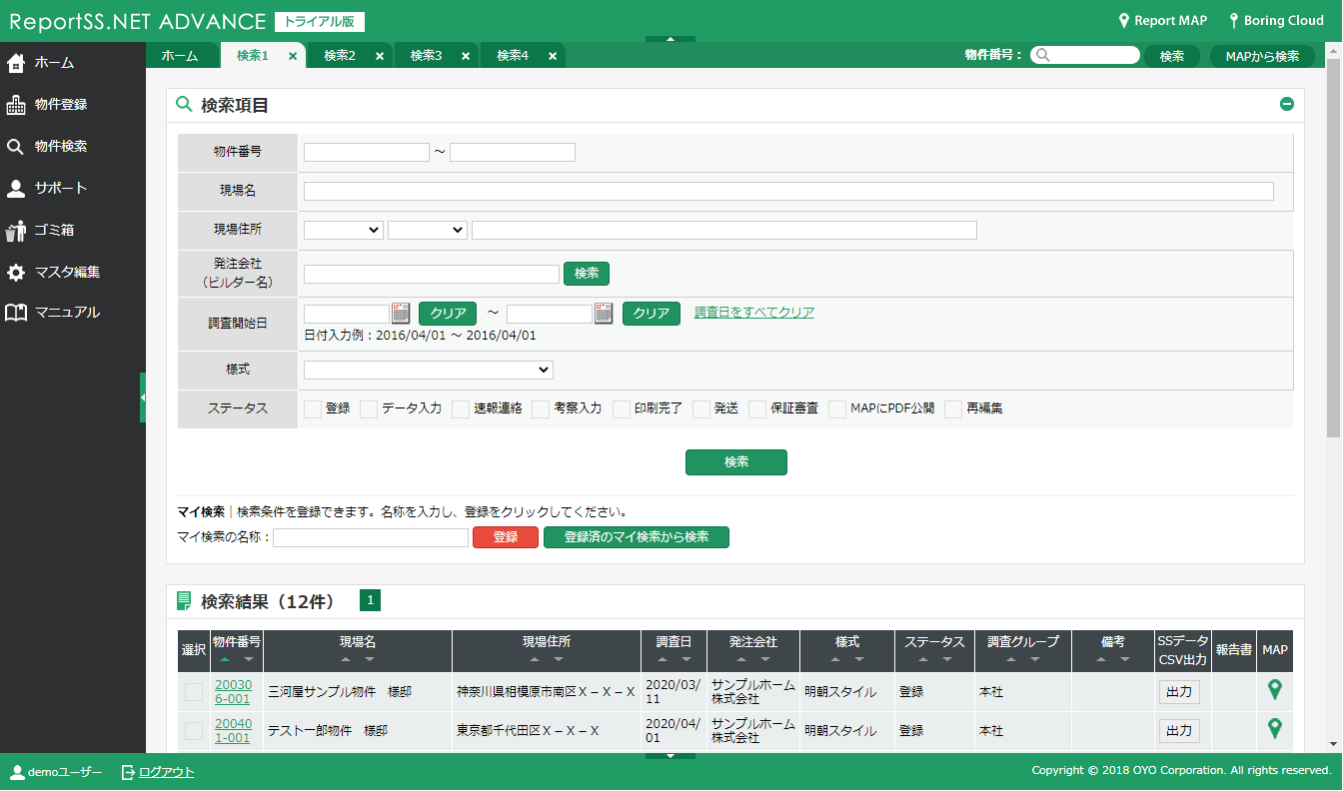Check the 登録 status checkbox
1343x791 pixels.
[x=313, y=409]
